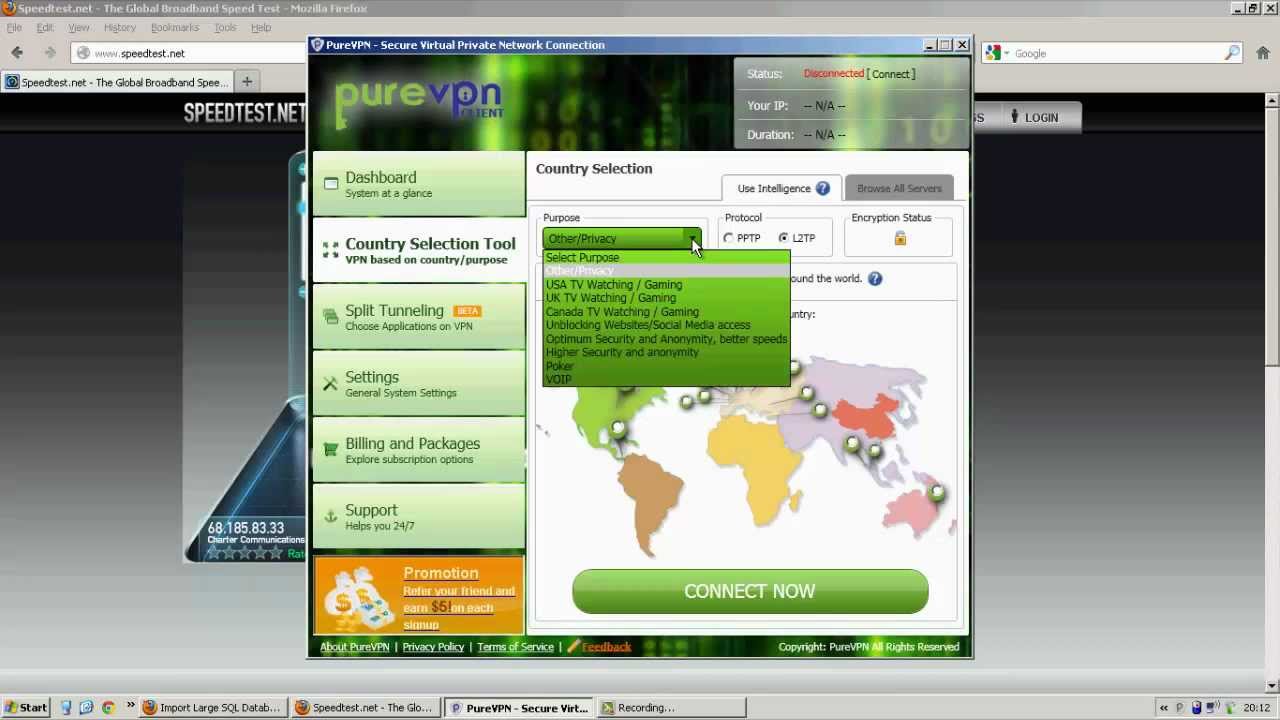Click the PureVPN feedback pencil icon
Screen dimensions: 1280x720
pos(573,646)
